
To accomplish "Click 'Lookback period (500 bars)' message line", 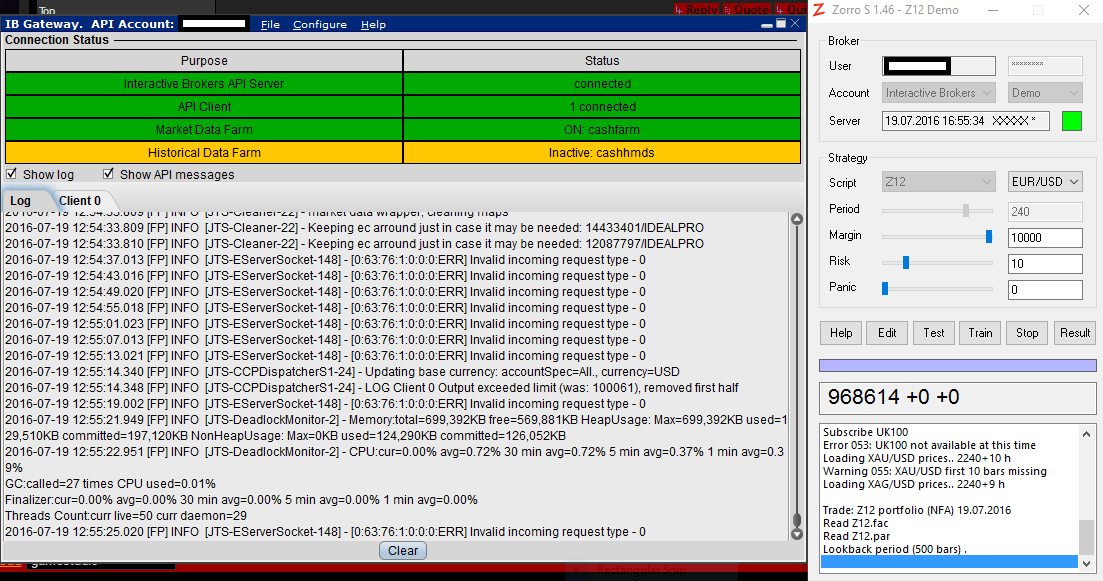I will [895, 549].
